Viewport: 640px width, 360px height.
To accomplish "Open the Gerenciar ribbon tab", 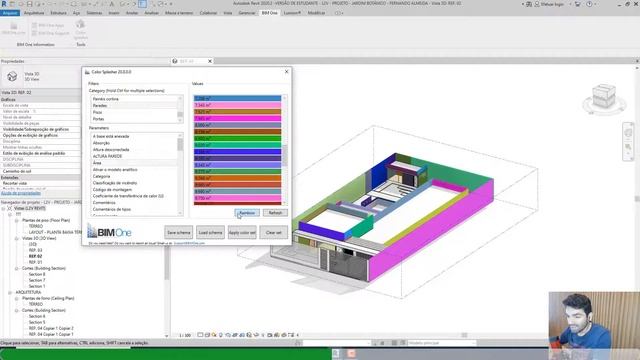I will (x=247, y=13).
